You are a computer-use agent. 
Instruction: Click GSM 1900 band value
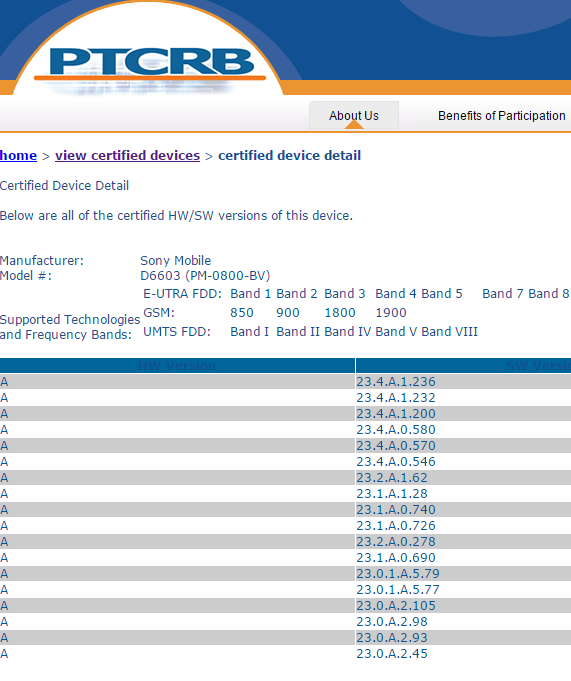391,313
